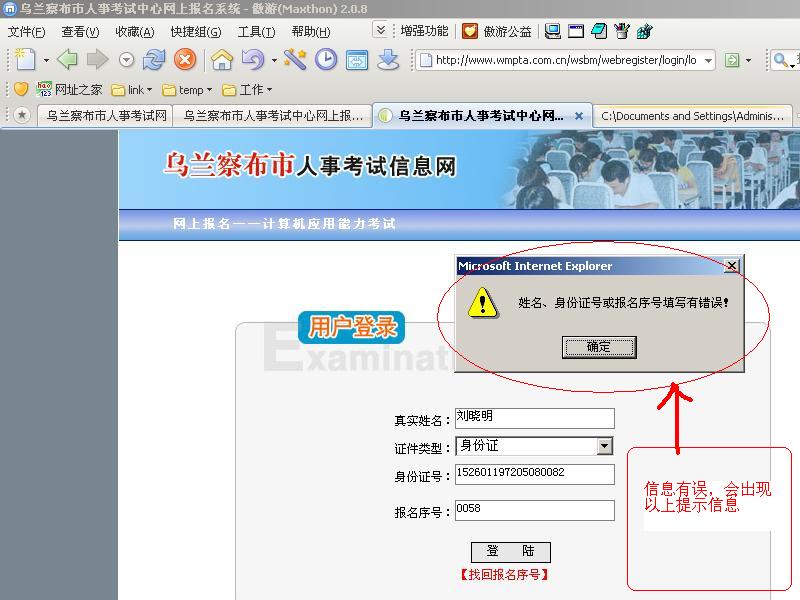The height and width of the screenshot is (600, 800).
Task: Open History clock icon
Action: (326, 60)
